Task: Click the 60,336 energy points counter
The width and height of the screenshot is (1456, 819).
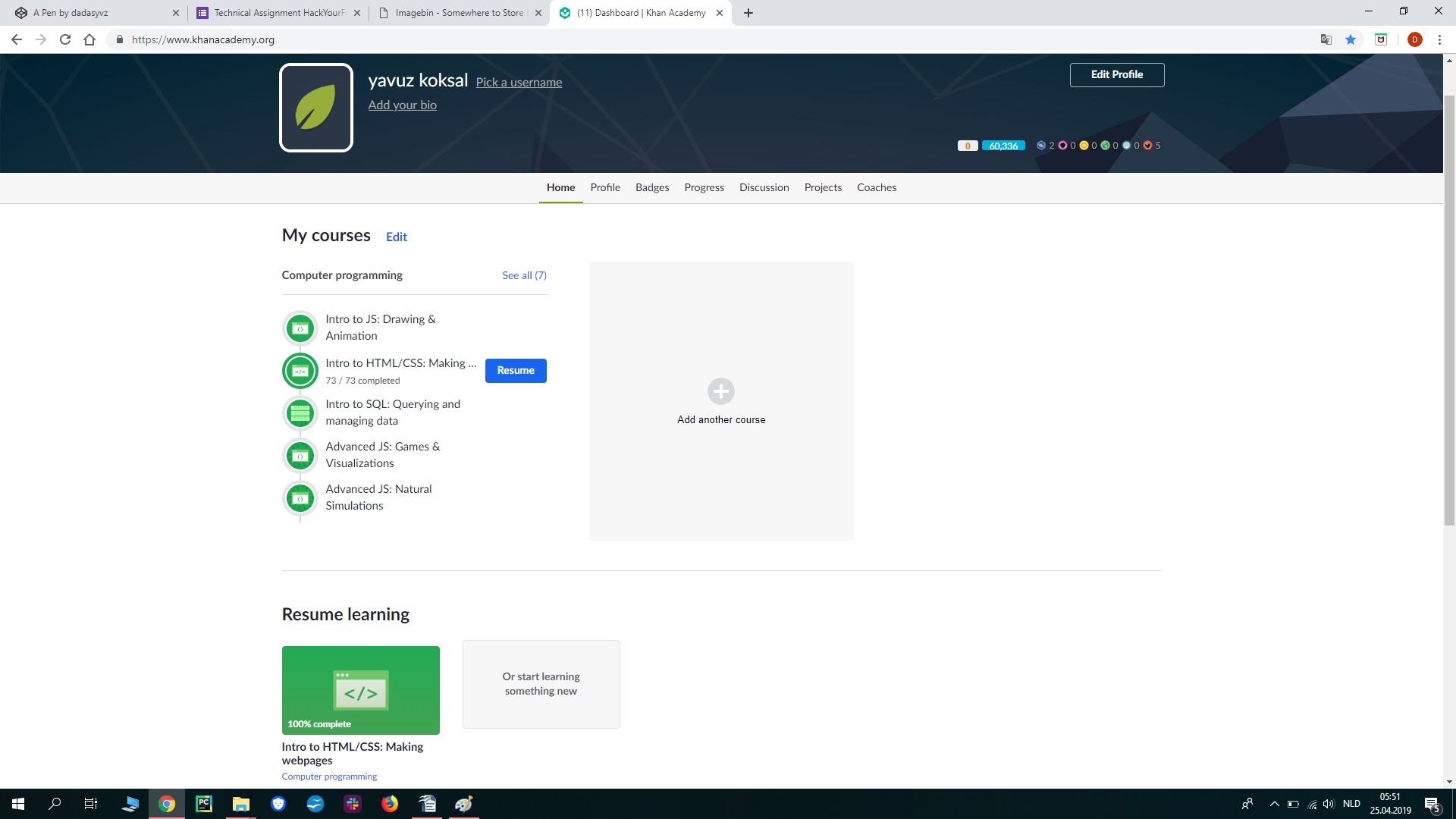Action: click(1003, 146)
